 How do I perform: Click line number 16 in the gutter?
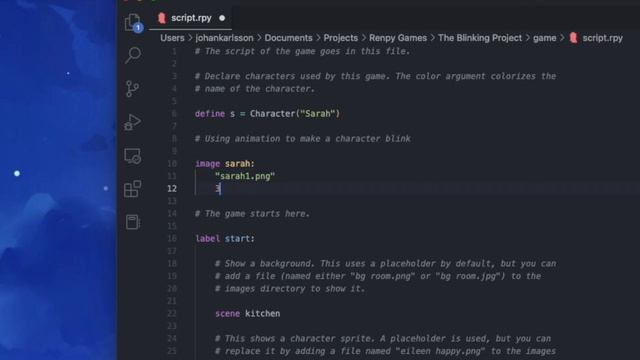coord(172,238)
